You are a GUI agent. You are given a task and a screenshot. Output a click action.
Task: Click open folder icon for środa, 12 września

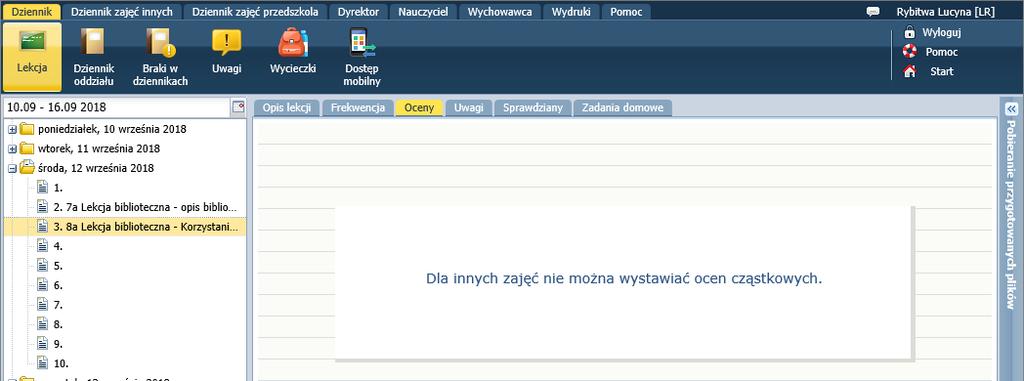(27, 168)
